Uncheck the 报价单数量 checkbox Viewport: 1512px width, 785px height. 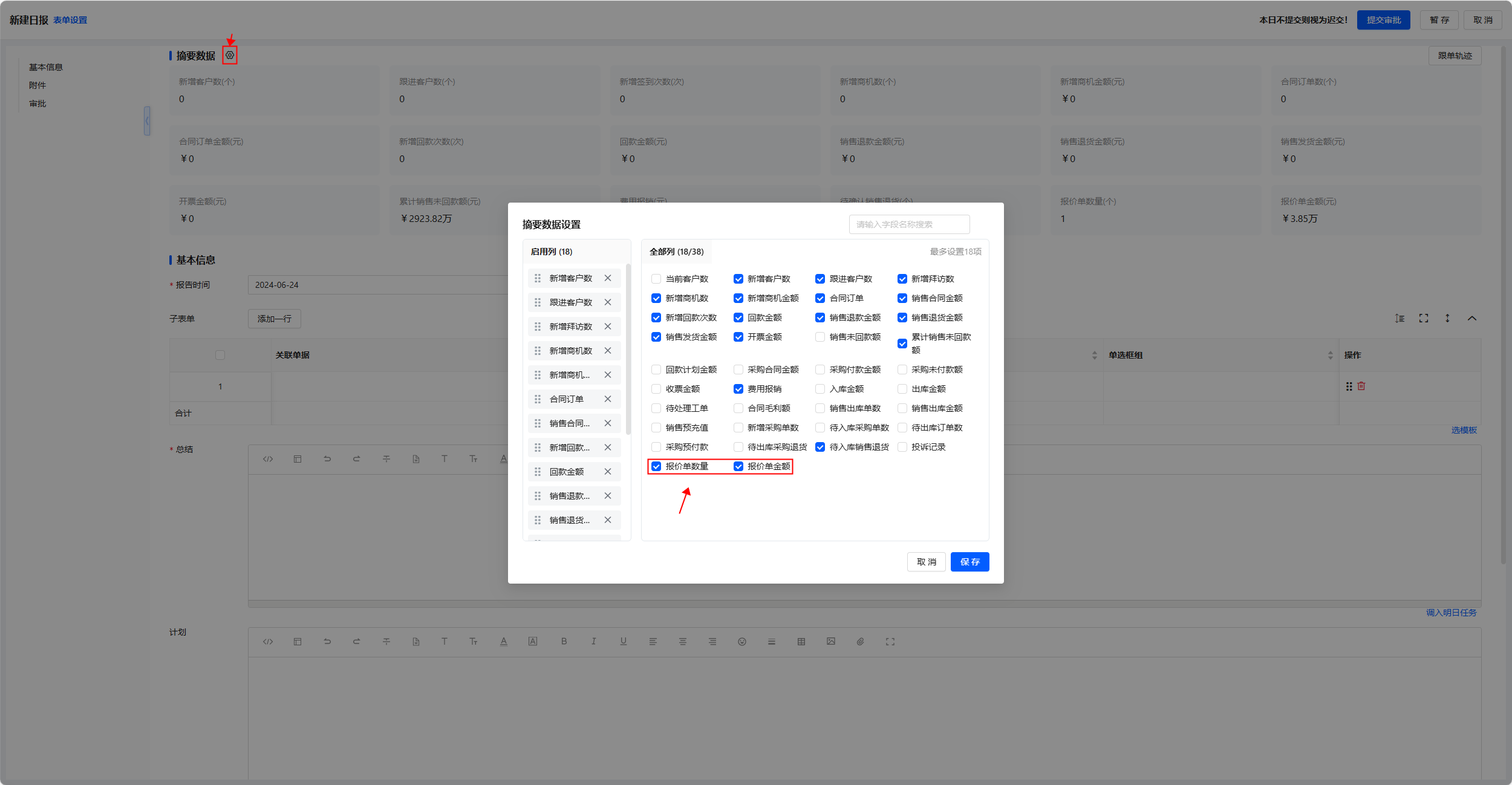656,466
